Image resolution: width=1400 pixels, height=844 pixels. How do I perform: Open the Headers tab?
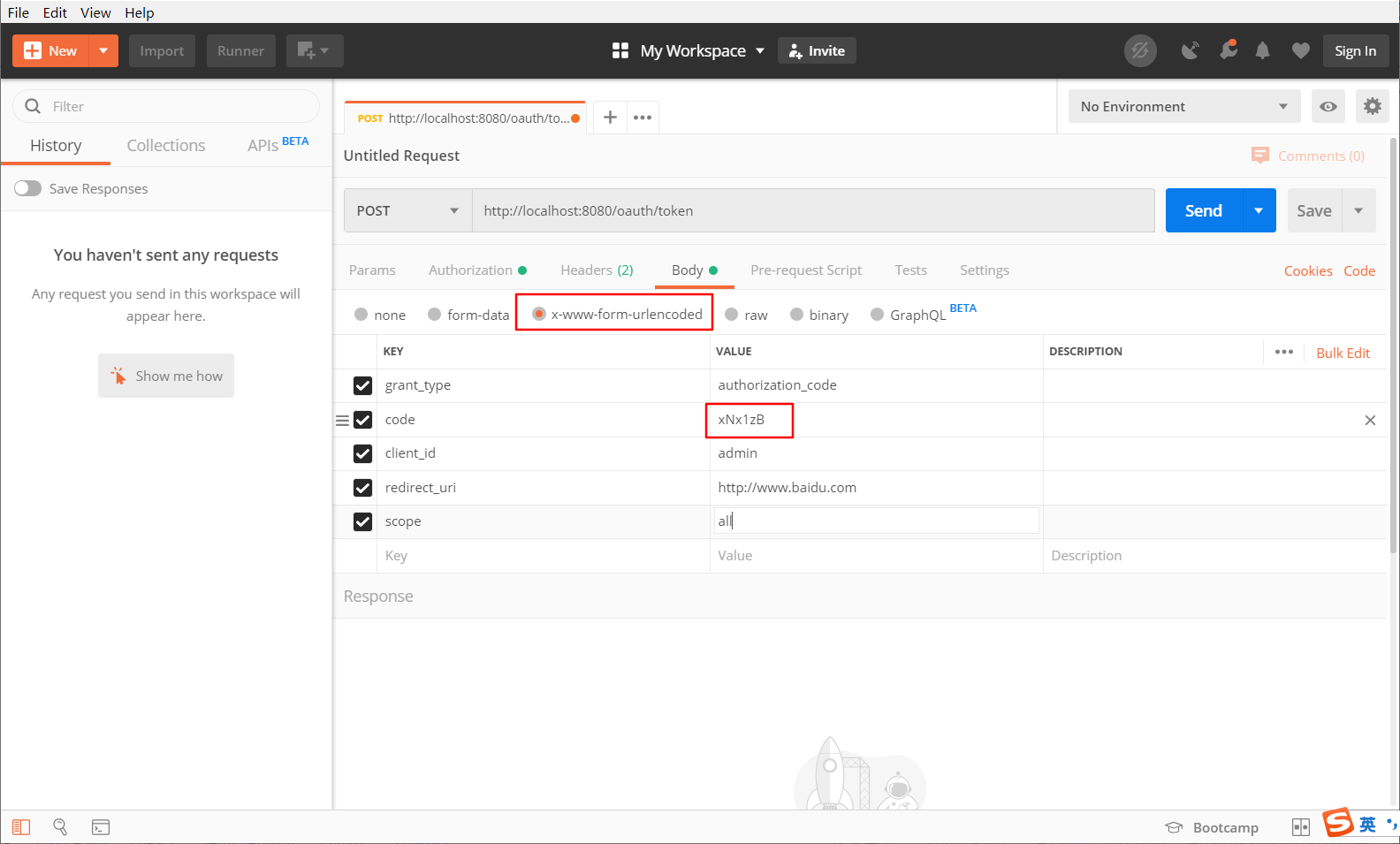point(597,270)
